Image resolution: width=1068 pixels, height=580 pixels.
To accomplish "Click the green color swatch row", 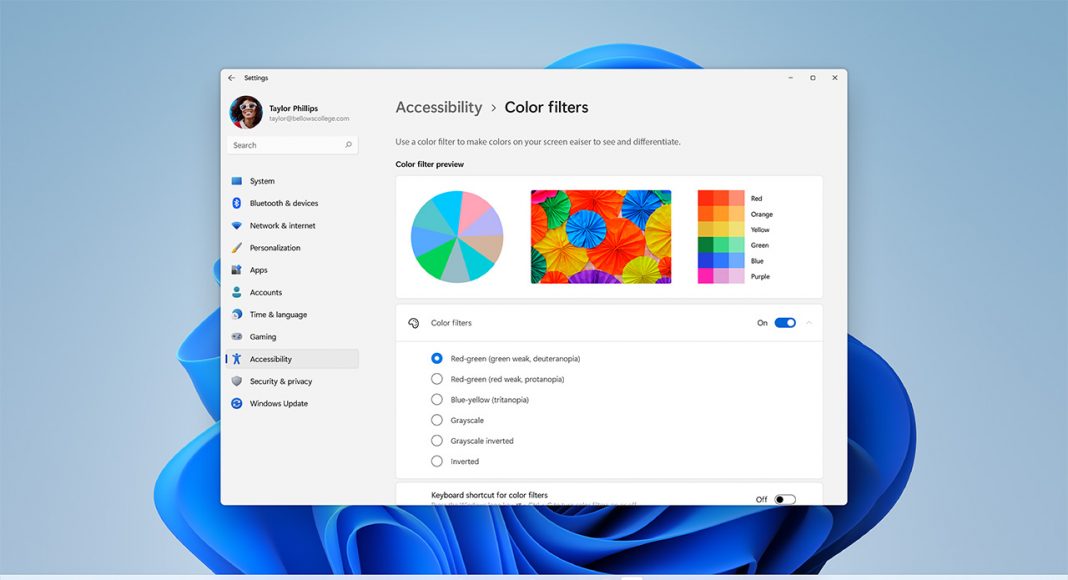I will [x=721, y=244].
